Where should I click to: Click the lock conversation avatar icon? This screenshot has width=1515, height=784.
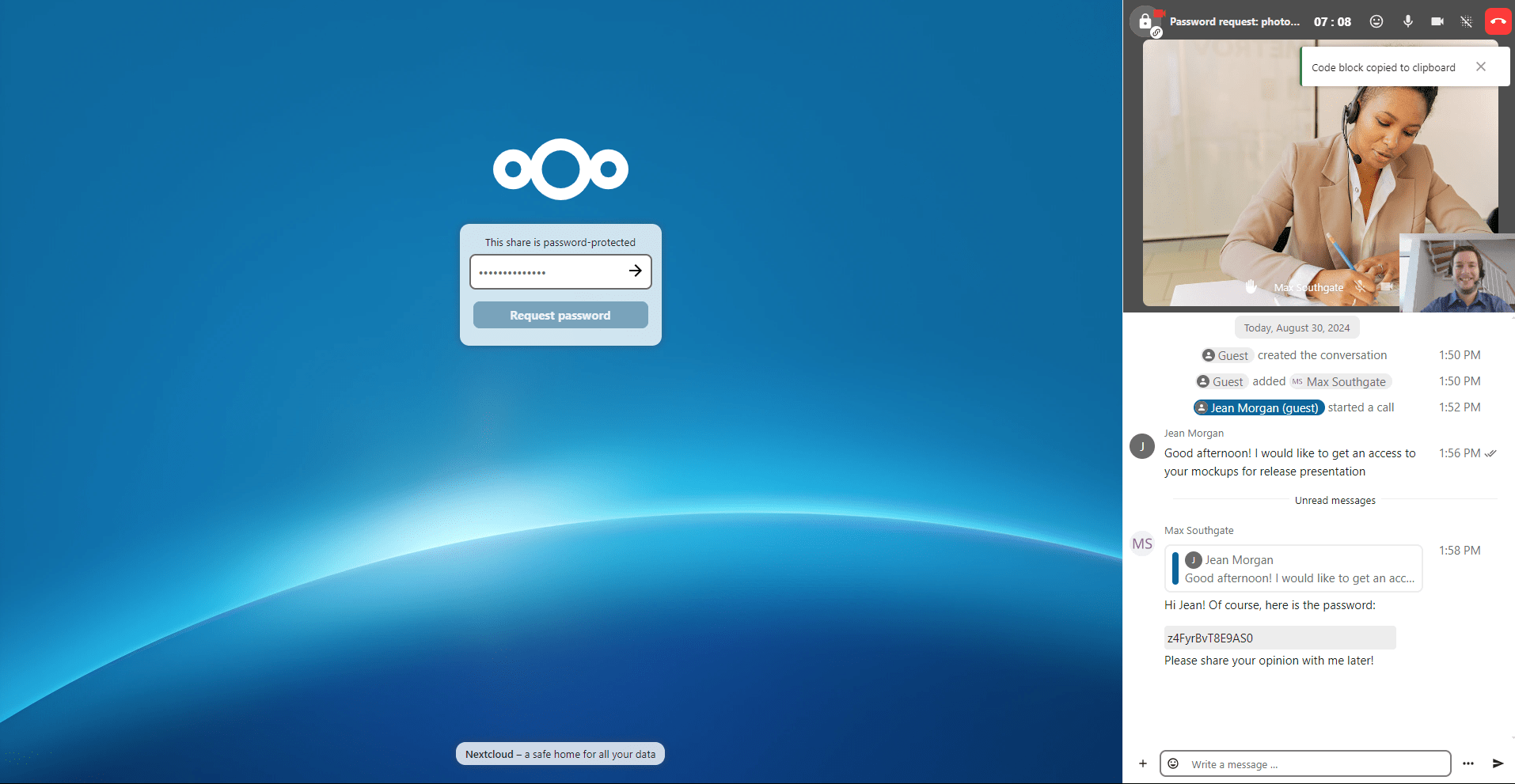[x=1145, y=21]
